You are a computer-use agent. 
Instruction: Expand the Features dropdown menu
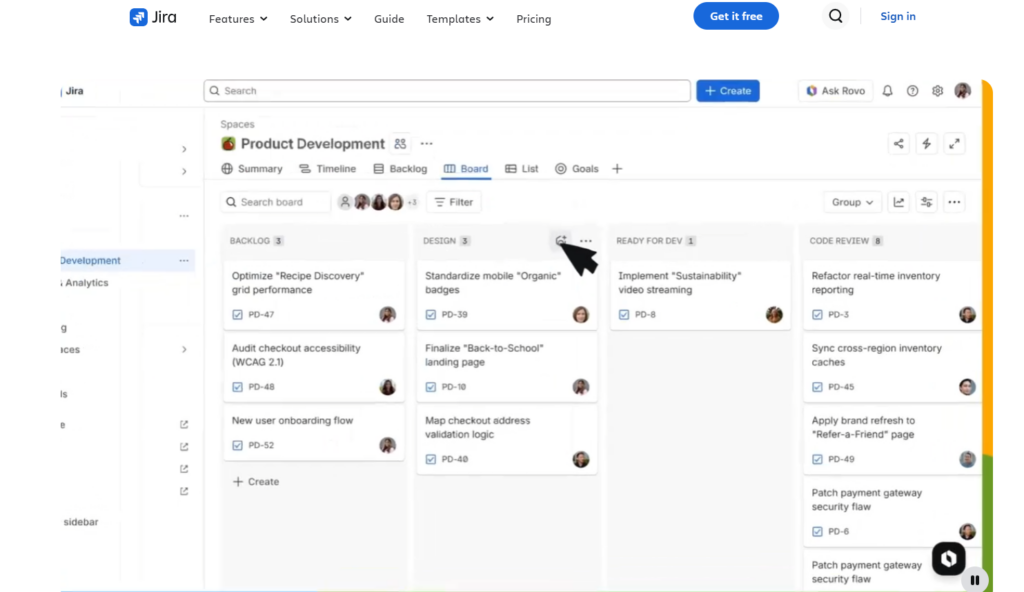coord(238,19)
